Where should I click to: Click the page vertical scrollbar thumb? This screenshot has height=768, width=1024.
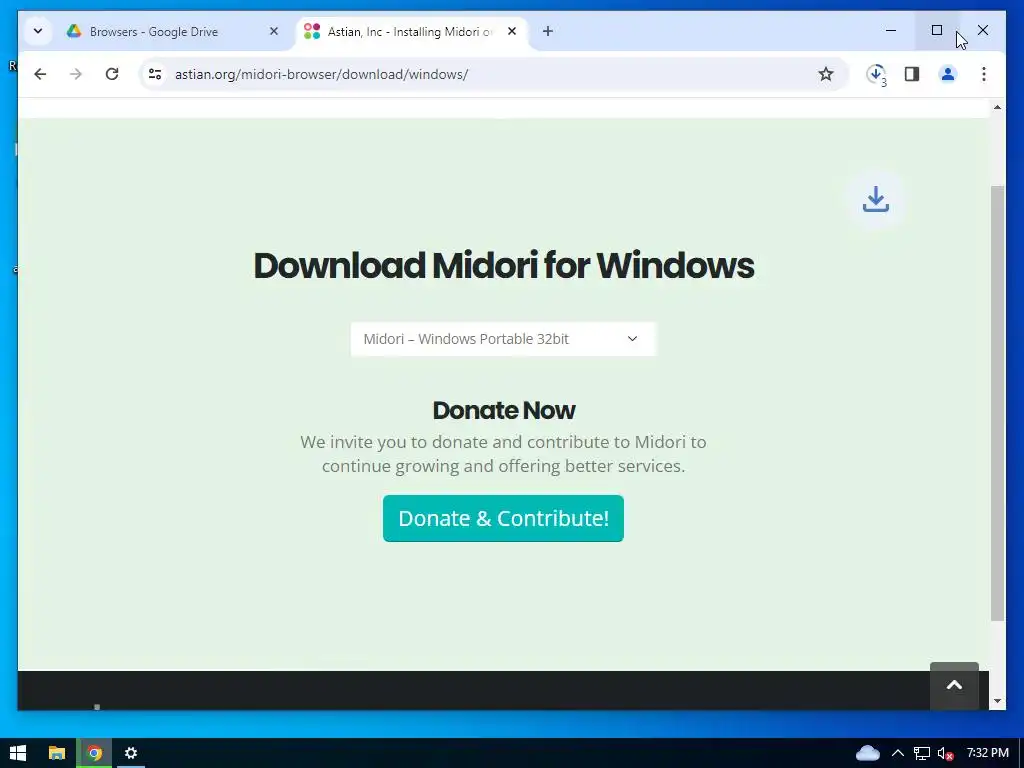[997, 403]
